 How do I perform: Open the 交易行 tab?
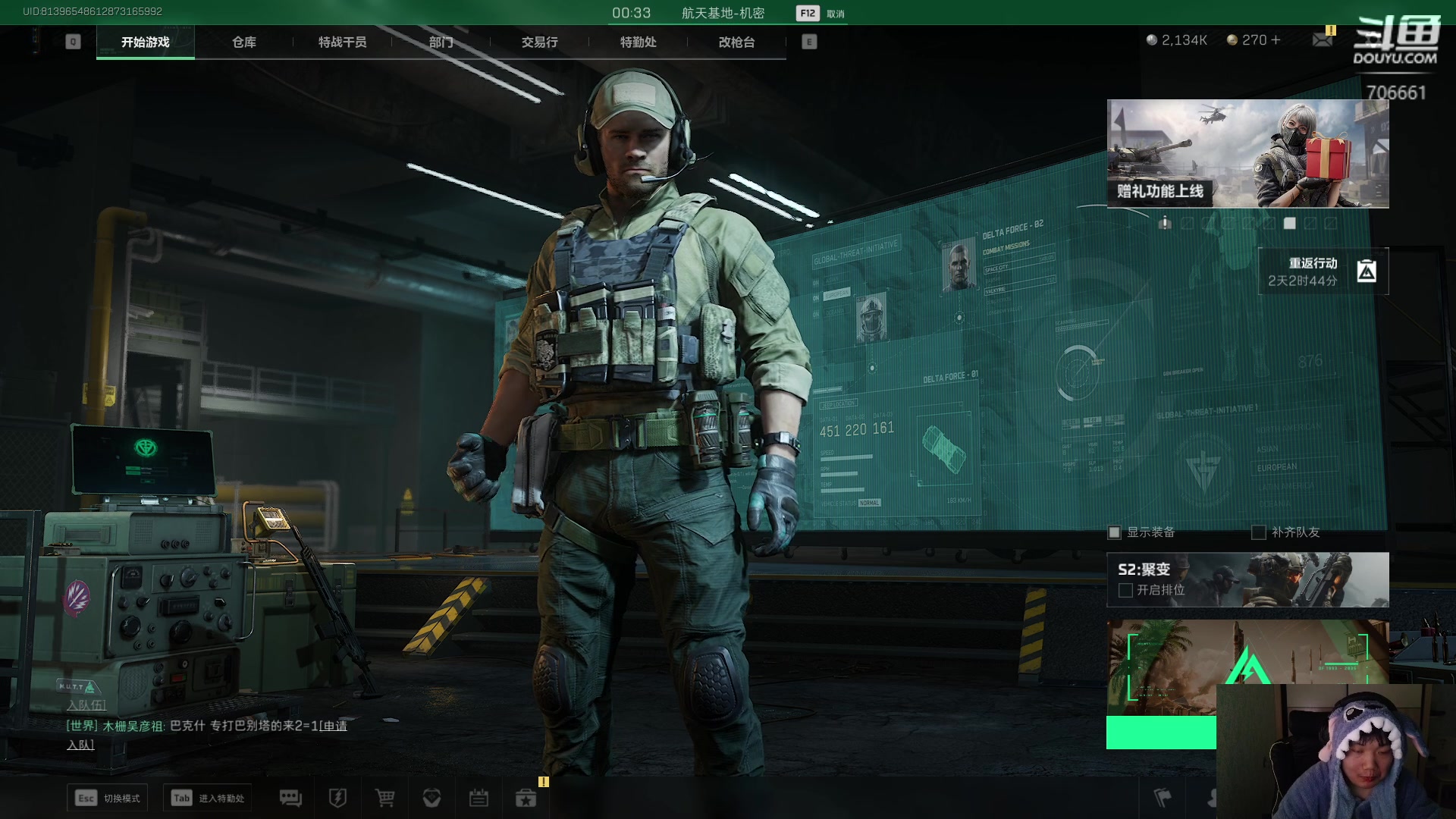tap(539, 42)
